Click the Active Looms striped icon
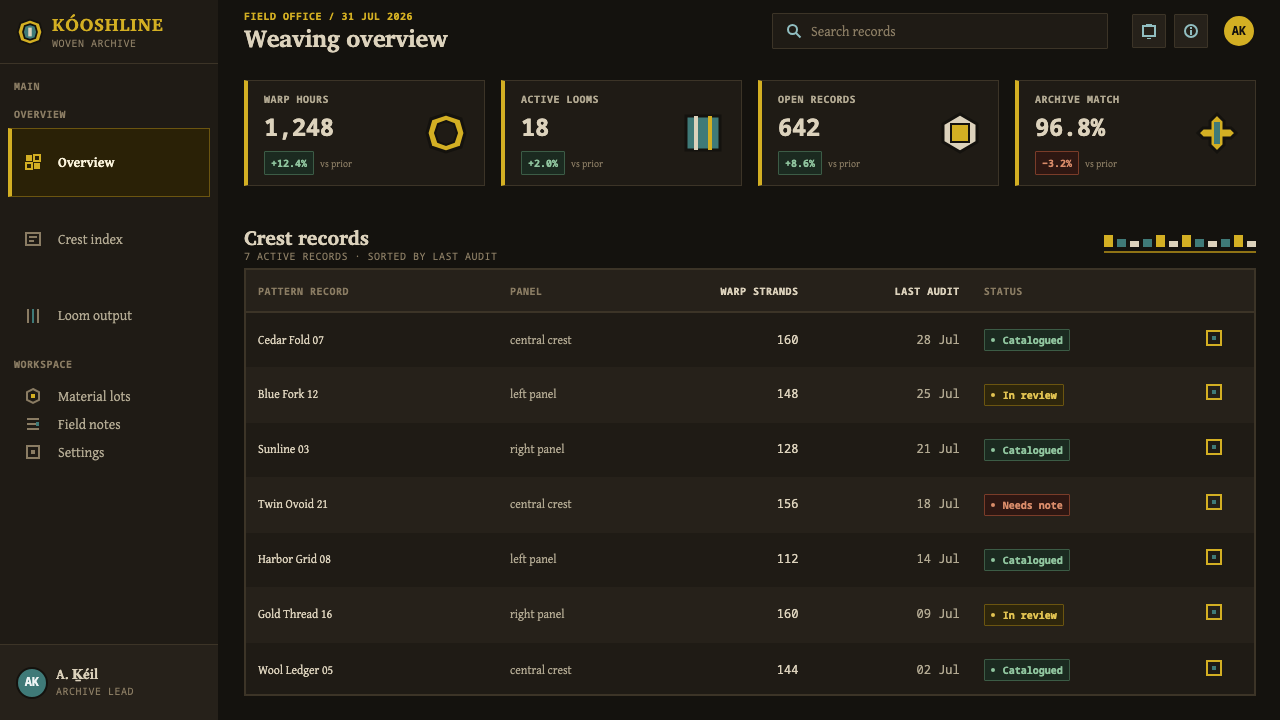This screenshot has height=720, width=1280. click(703, 133)
